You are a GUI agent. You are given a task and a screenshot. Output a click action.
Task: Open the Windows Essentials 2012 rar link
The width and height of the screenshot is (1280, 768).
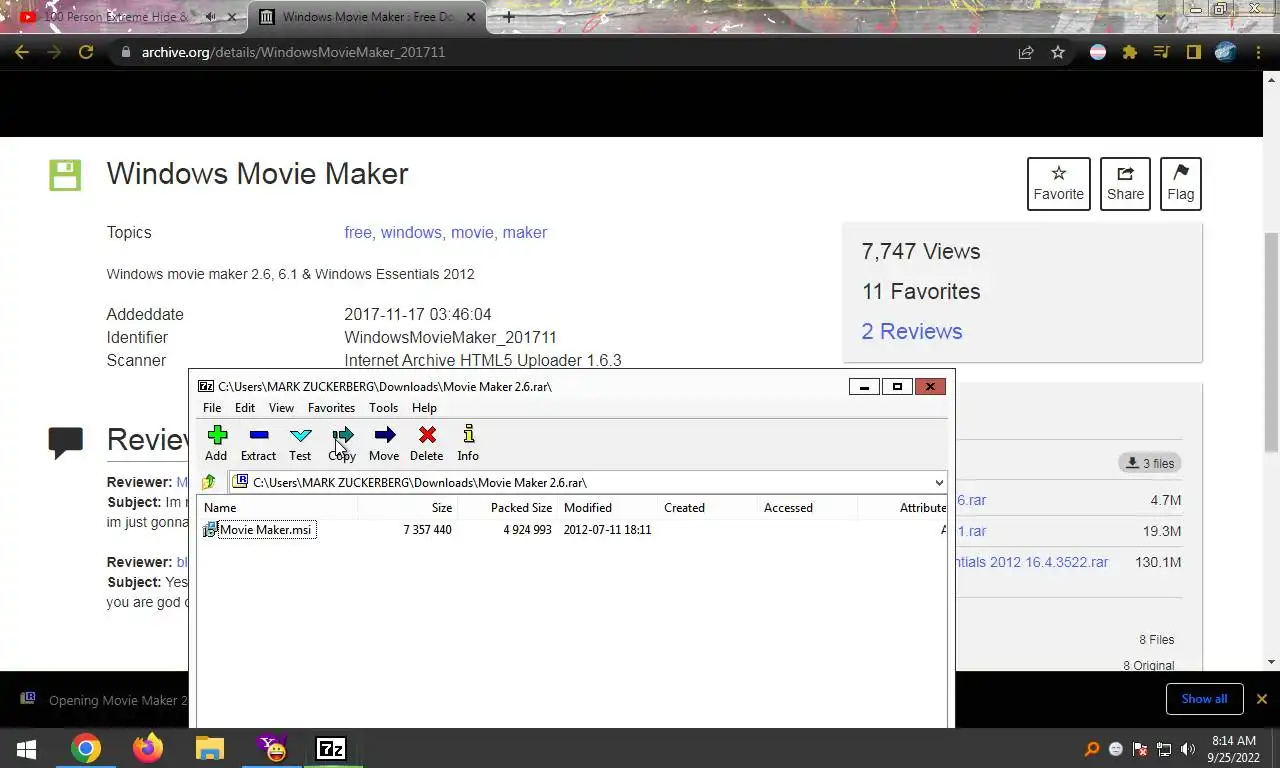1032,562
